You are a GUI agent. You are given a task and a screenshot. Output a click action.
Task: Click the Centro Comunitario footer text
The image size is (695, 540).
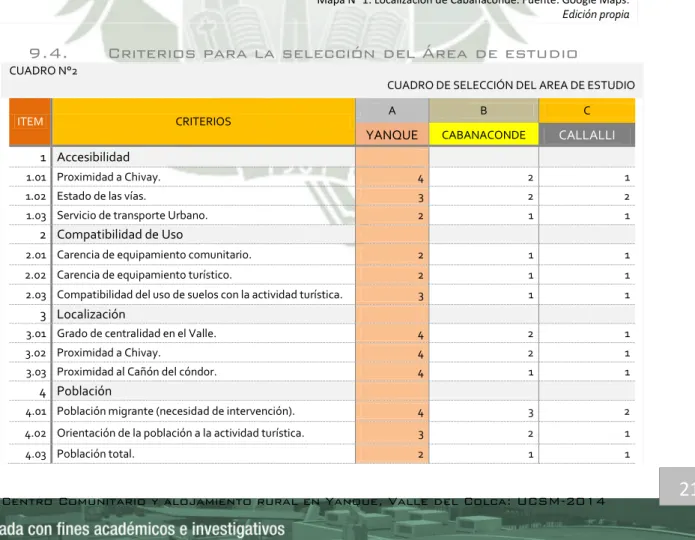tap(304, 501)
